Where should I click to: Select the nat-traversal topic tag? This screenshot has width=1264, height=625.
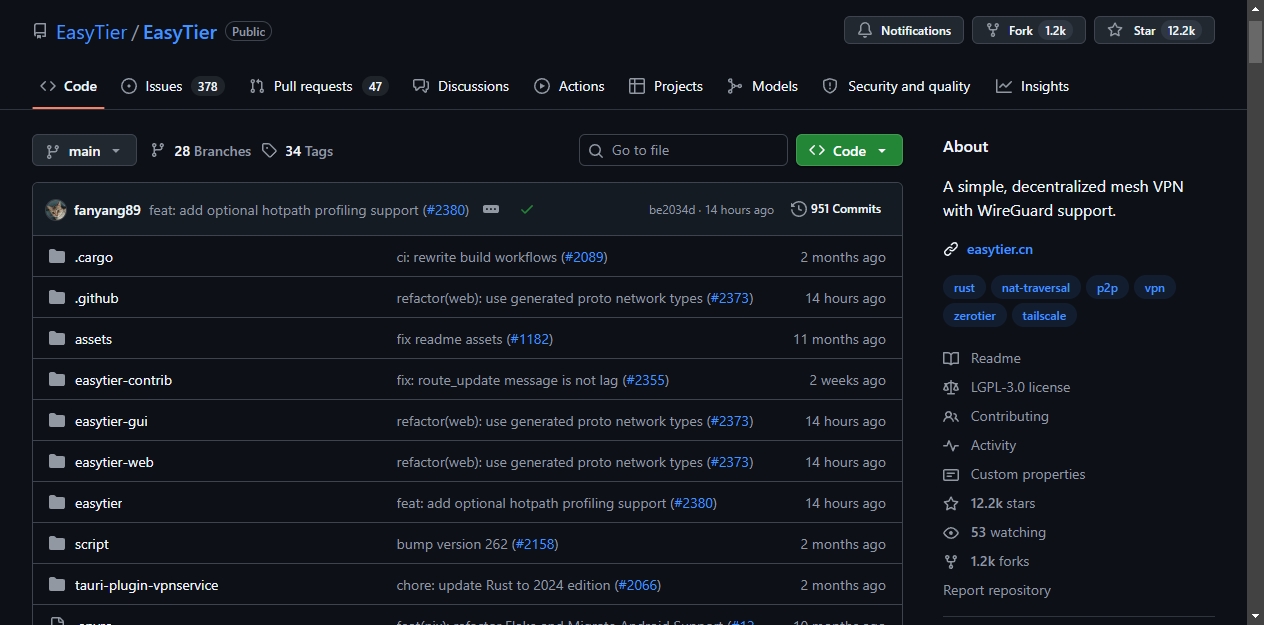(x=1036, y=288)
